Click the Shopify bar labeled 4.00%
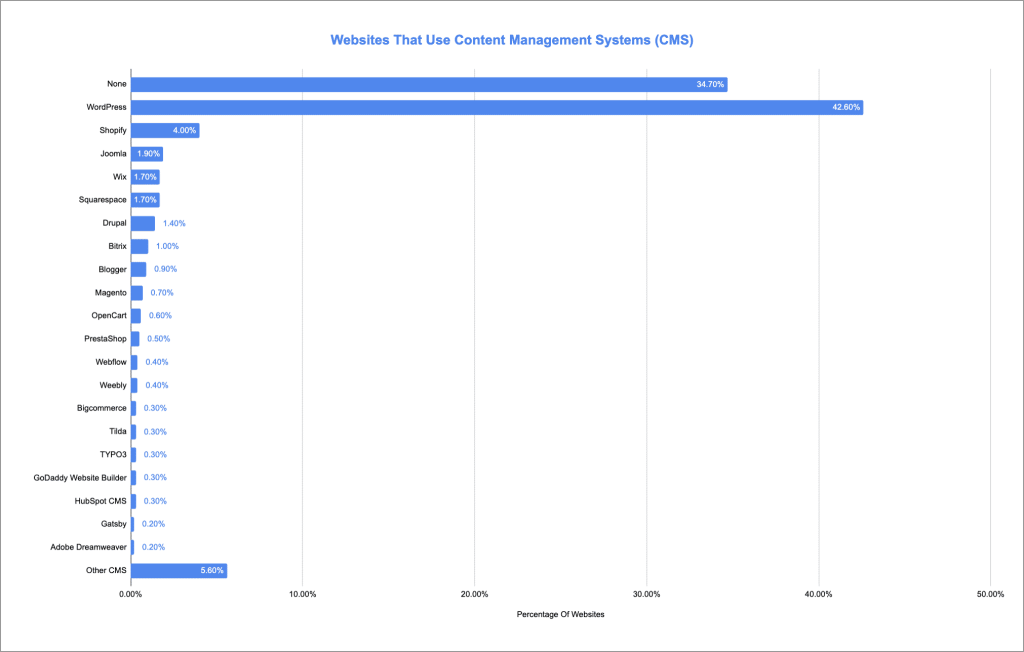The width and height of the screenshot is (1024, 652). click(165, 131)
